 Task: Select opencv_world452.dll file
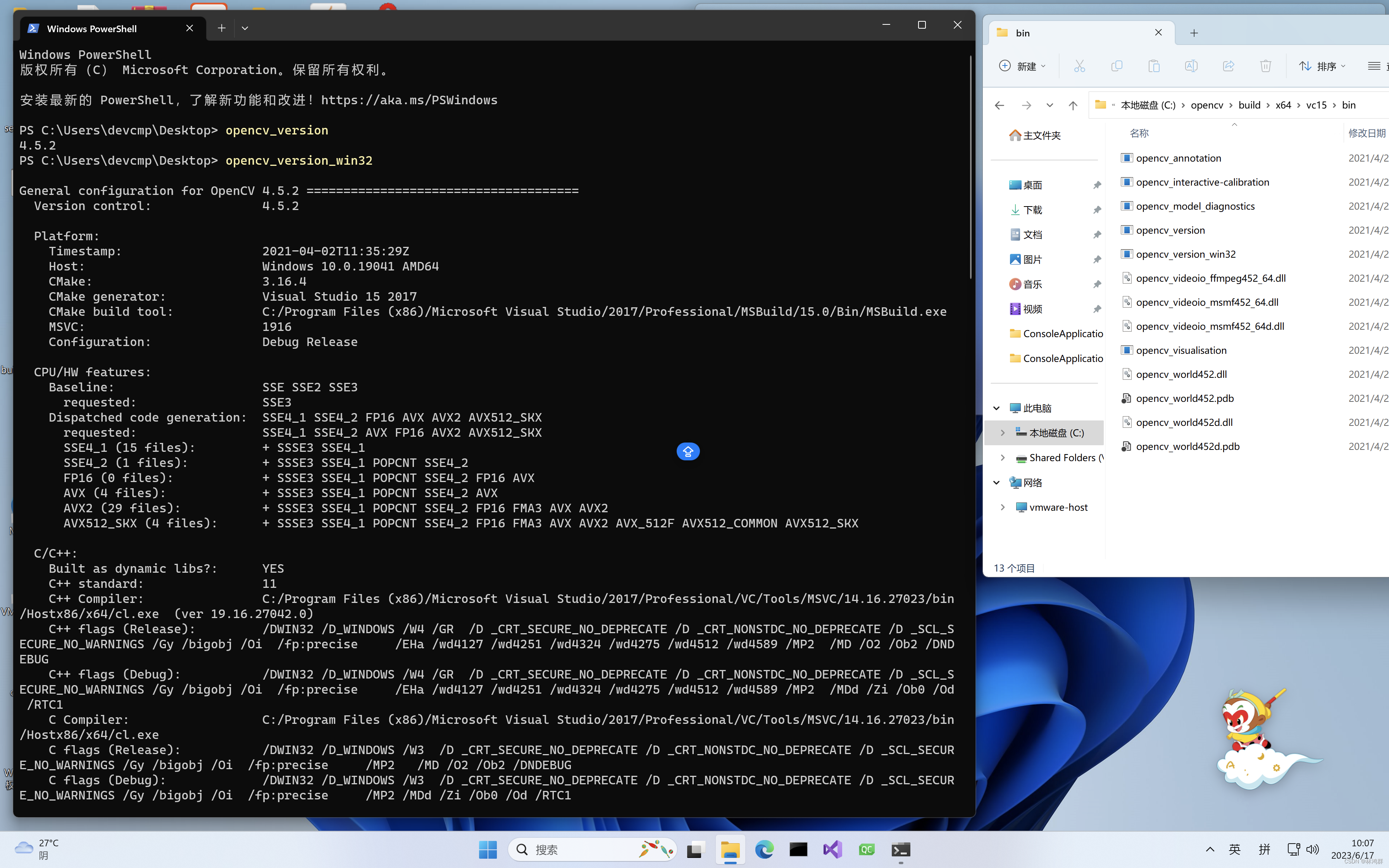1180,374
